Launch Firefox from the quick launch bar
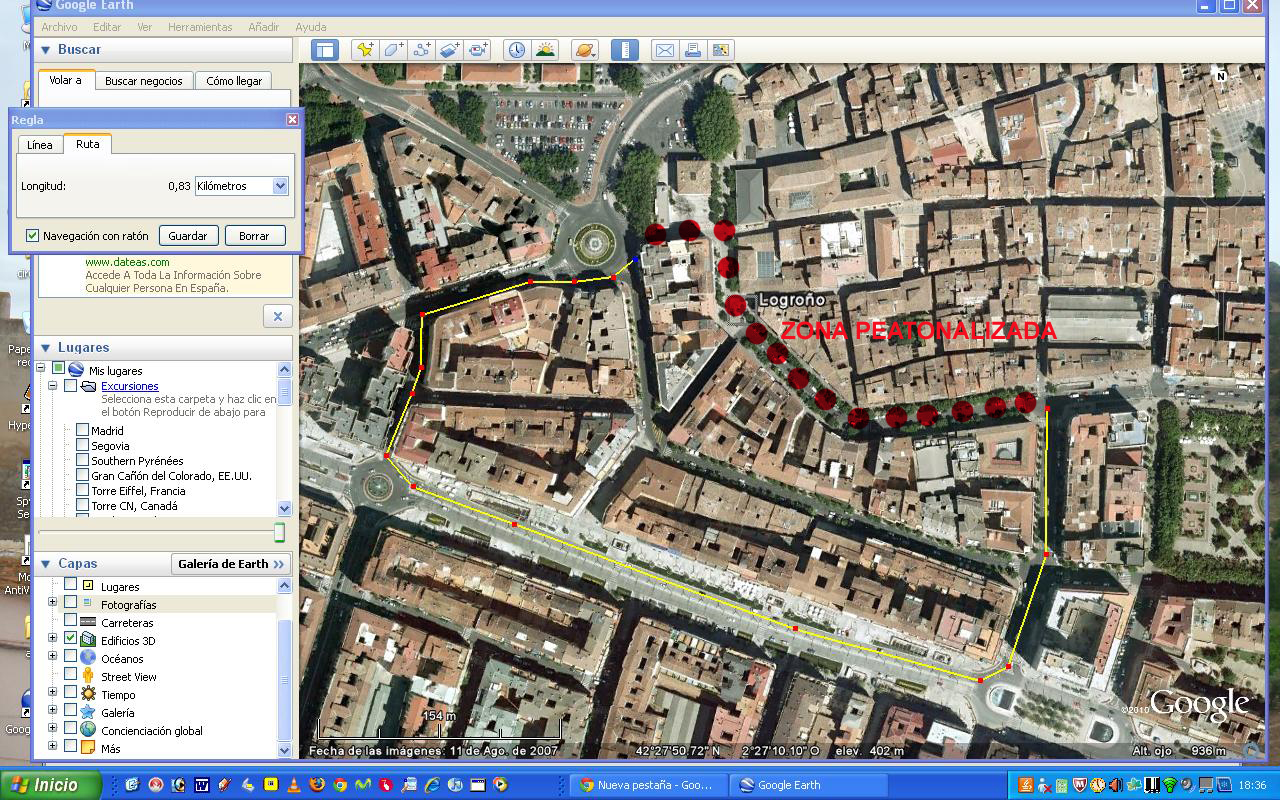 click(317, 785)
